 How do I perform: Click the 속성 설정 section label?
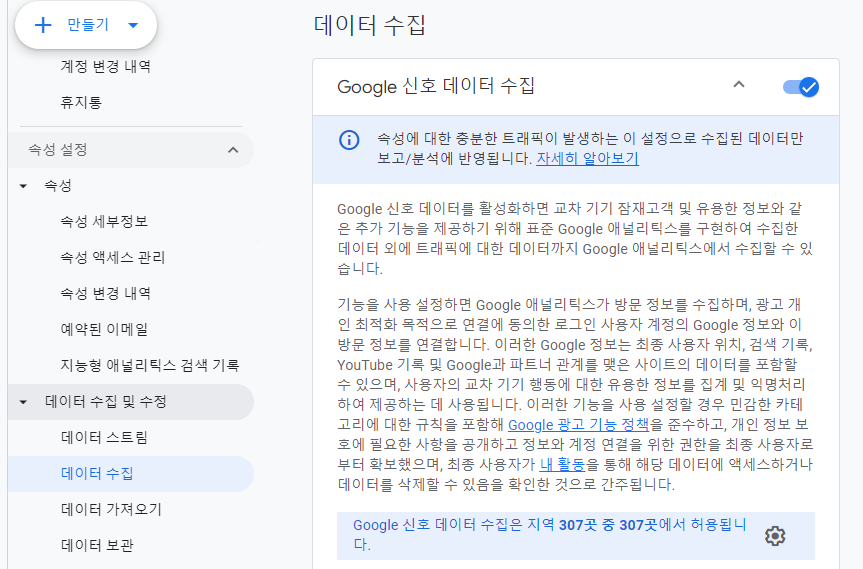coord(58,150)
